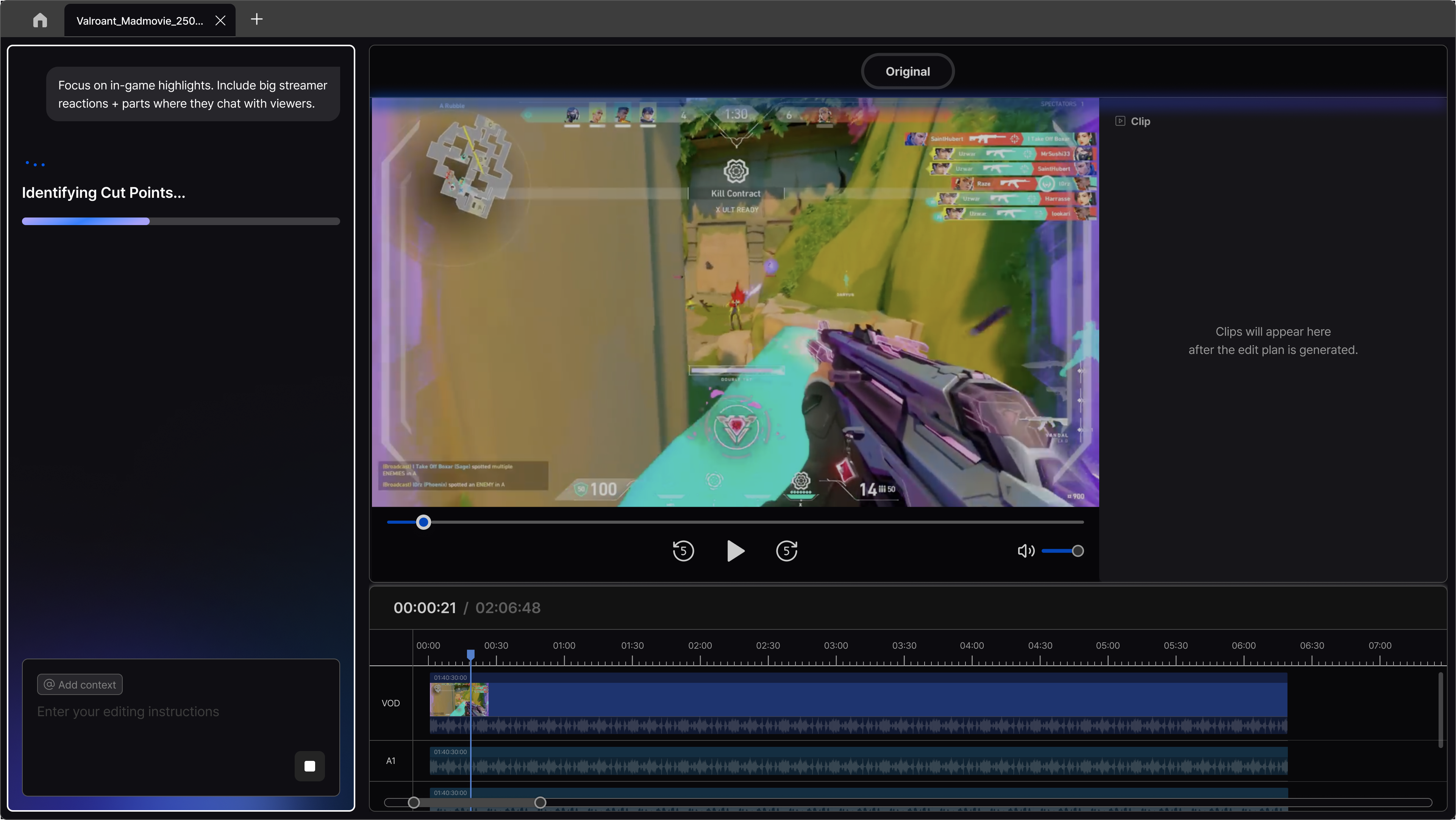
Task: Click right handle of timeline zoom scrollbar
Action: (x=541, y=803)
